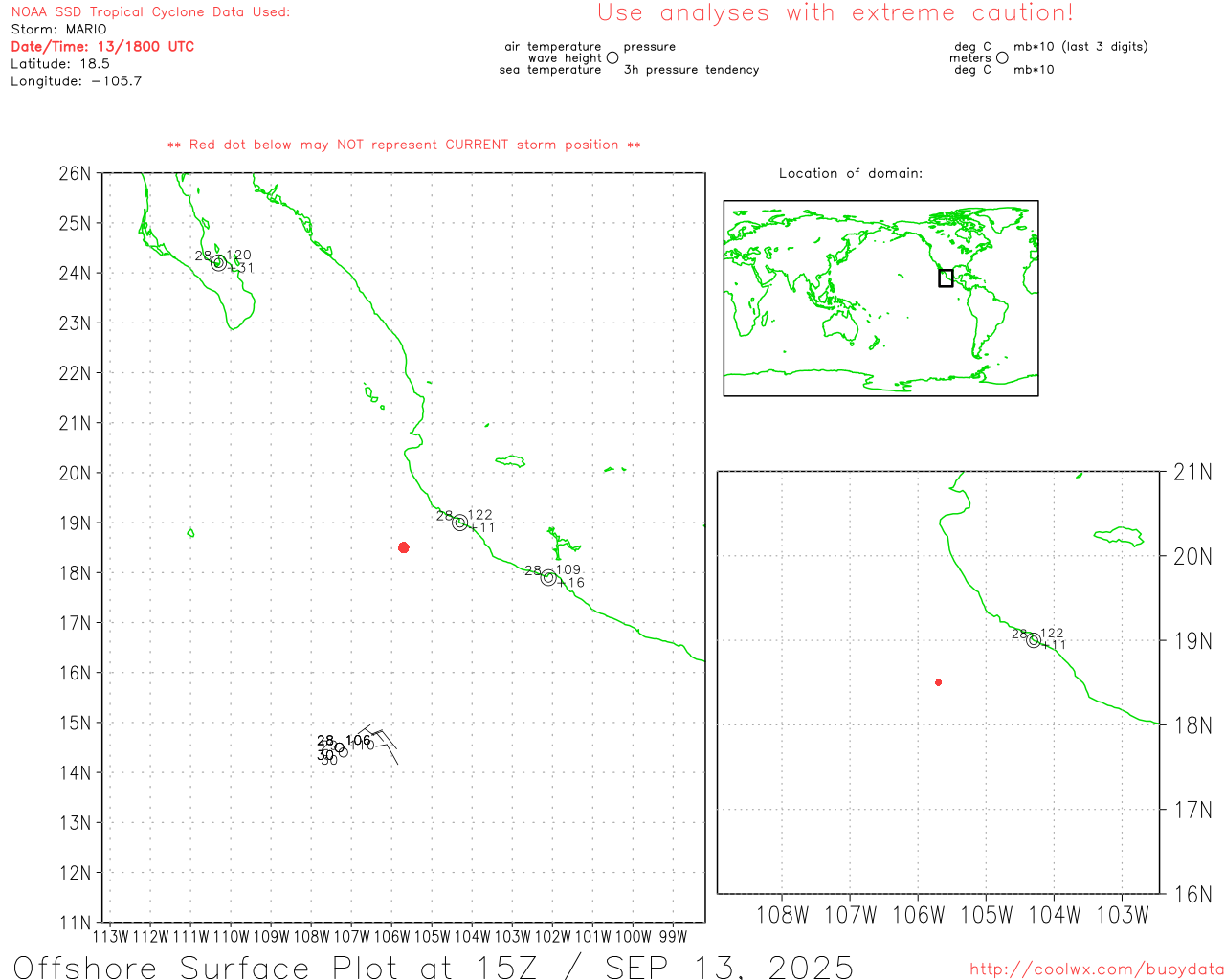Click the 'NOAA SSD Tropical Cyclone Data Used:' text
Image resolution: width=1225 pixels, height=980 pixels.
tap(150, 12)
